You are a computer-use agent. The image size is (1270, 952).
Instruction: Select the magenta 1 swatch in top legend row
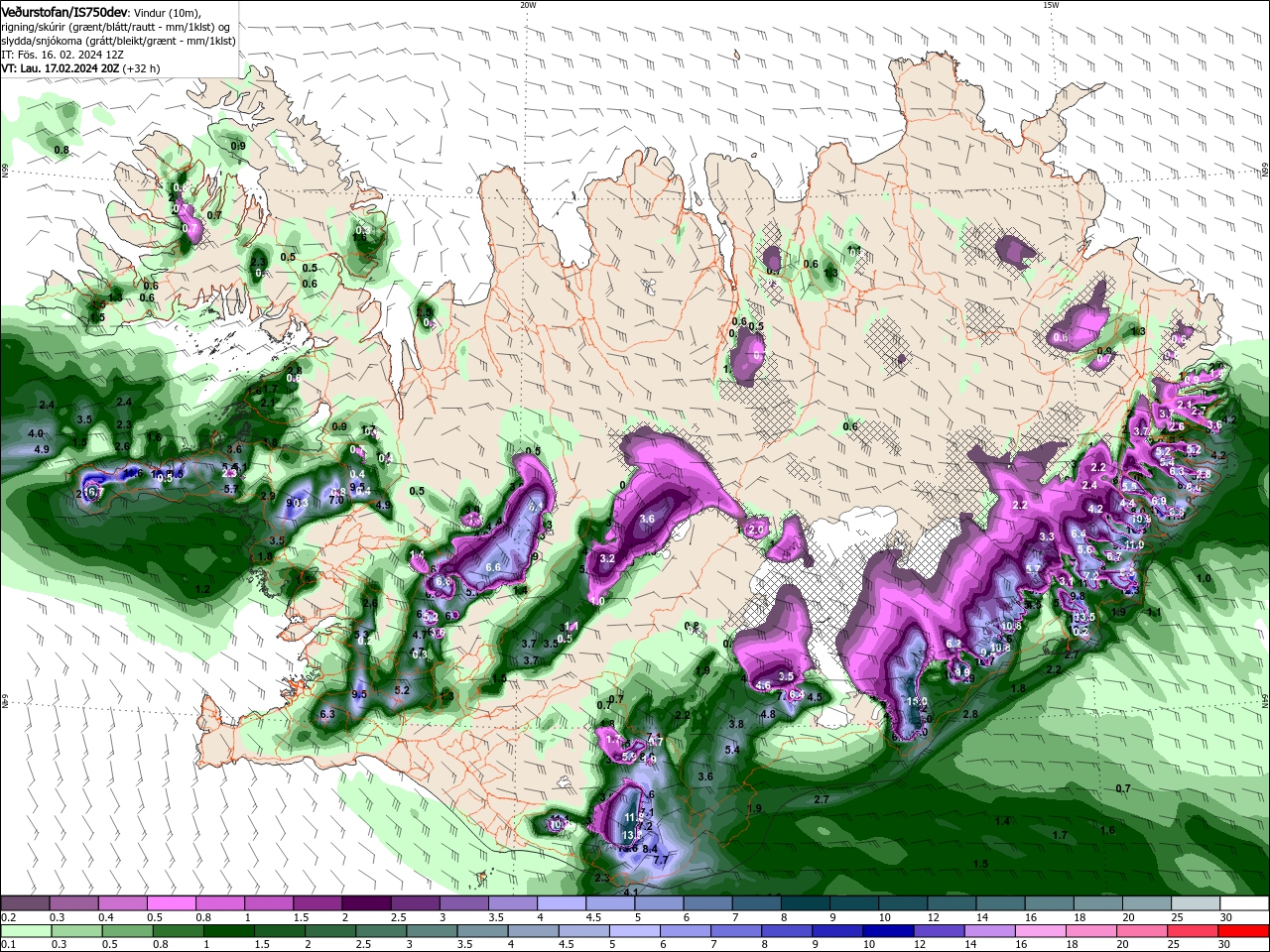[x=269, y=903]
